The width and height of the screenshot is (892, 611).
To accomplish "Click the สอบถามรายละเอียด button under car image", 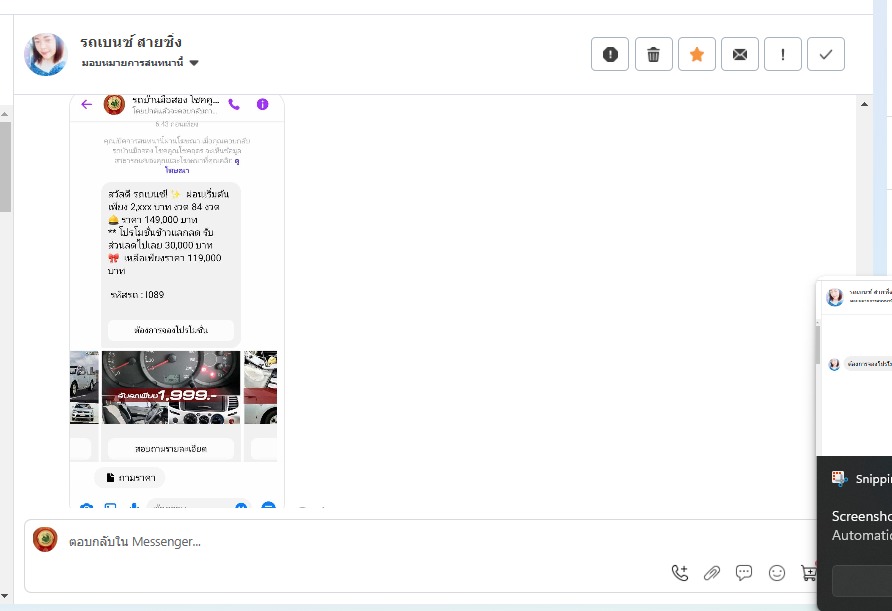I will 171,449.
